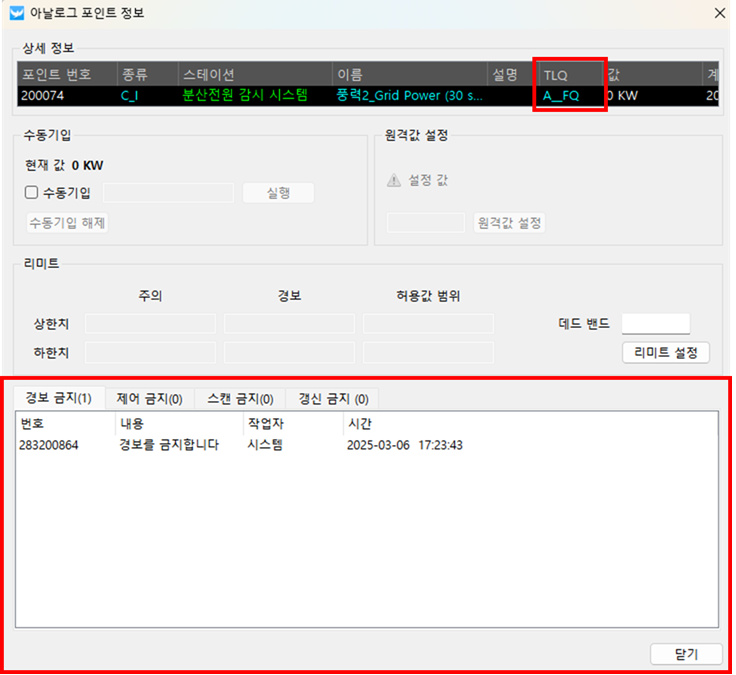Sort list by 시간 column header
This screenshot has width=736, height=675.
click(x=360, y=424)
